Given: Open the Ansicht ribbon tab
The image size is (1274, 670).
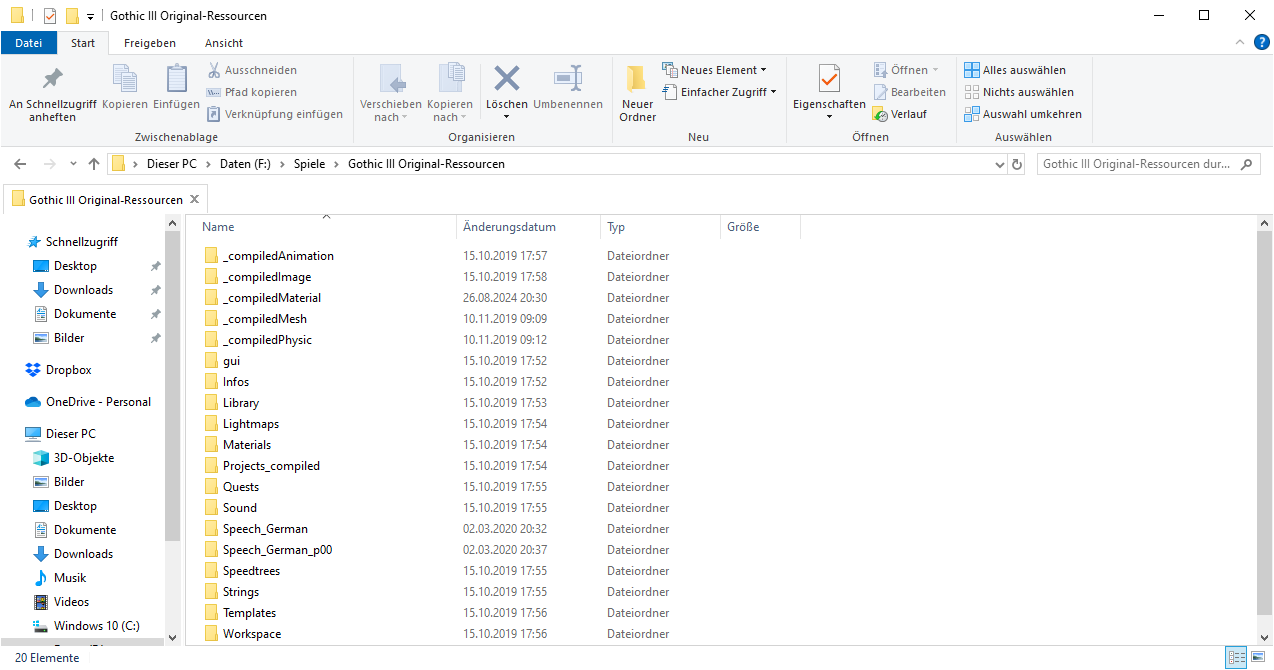Looking at the screenshot, I should pos(224,43).
